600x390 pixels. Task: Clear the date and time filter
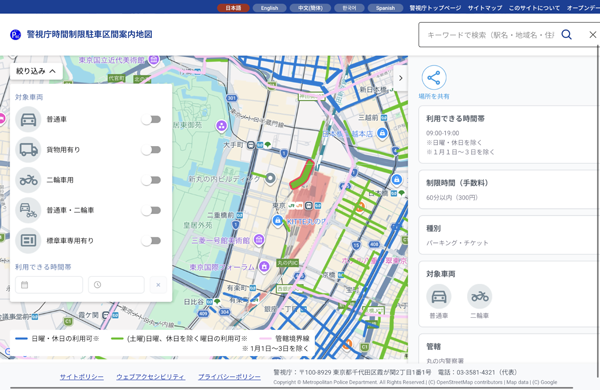click(x=158, y=285)
